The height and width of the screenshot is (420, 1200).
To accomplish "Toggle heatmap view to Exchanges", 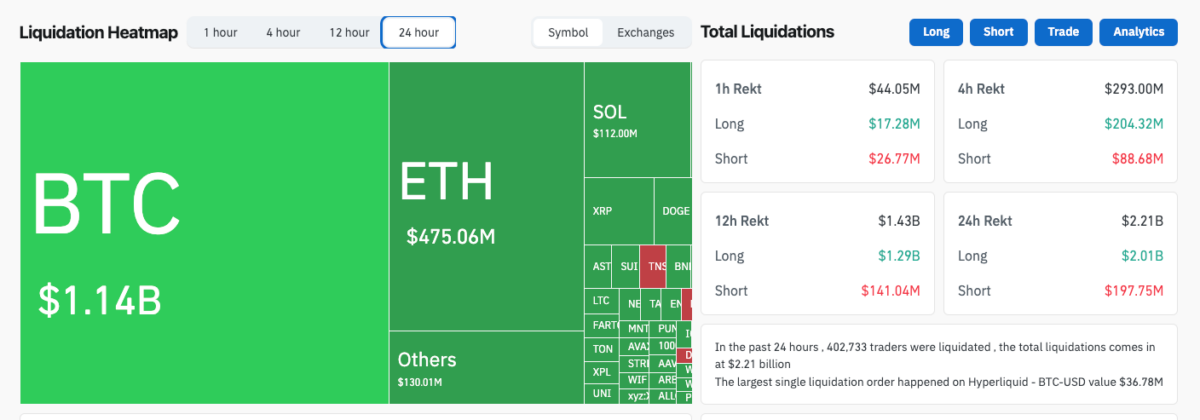I will [645, 33].
